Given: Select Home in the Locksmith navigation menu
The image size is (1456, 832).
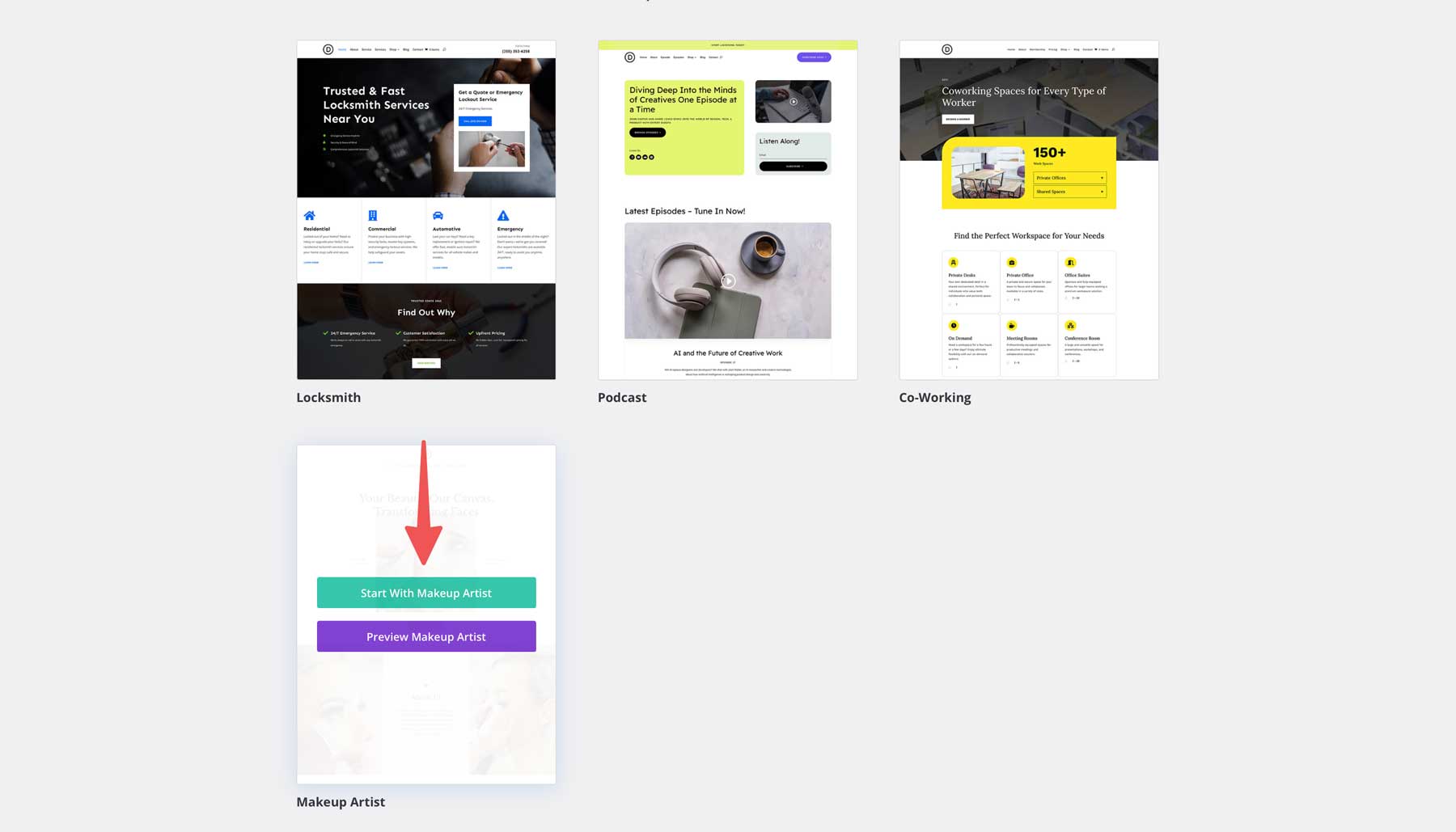Looking at the screenshot, I should coord(342,49).
